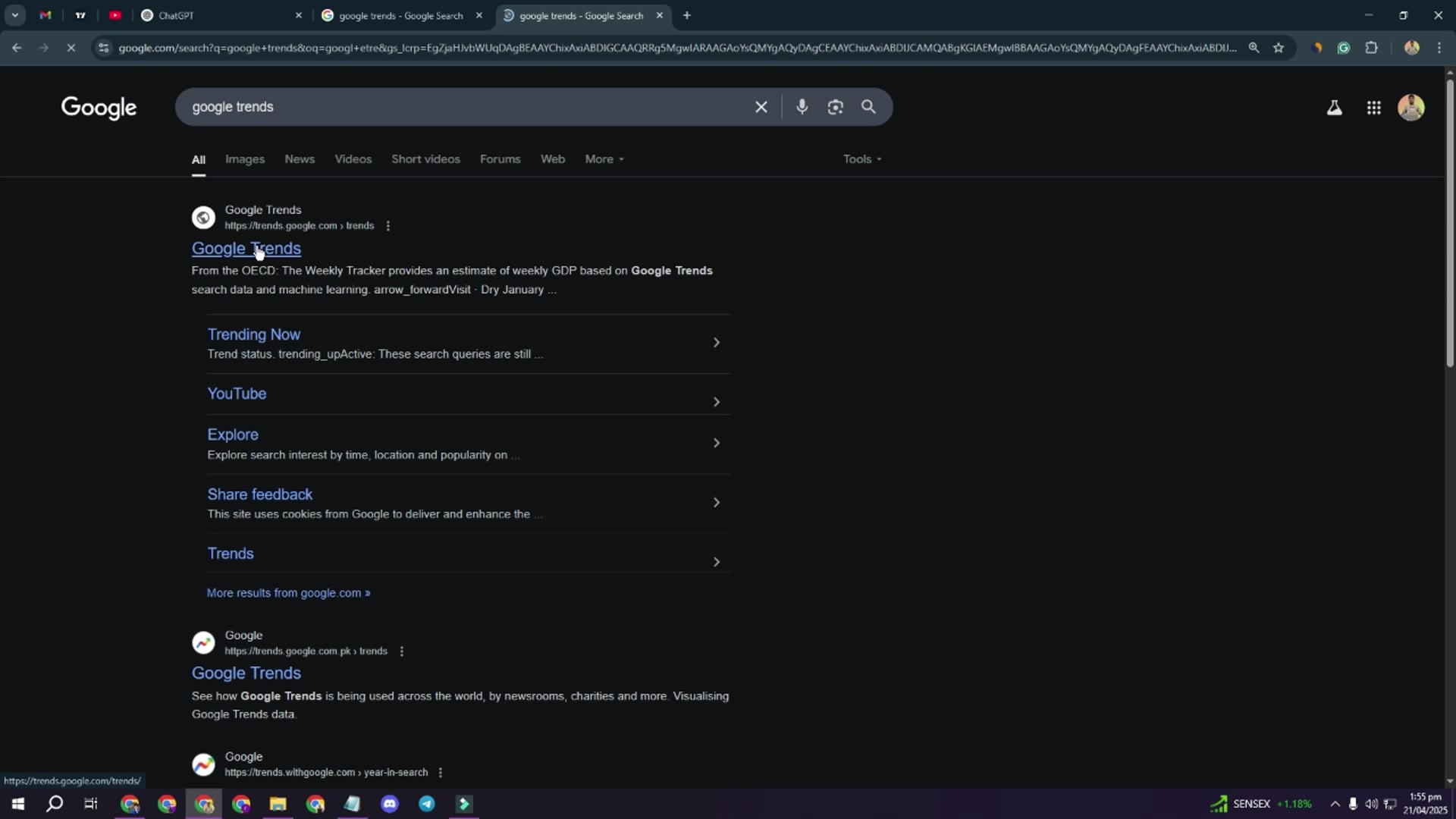Open the Tools dropdown

pyautogui.click(x=862, y=159)
